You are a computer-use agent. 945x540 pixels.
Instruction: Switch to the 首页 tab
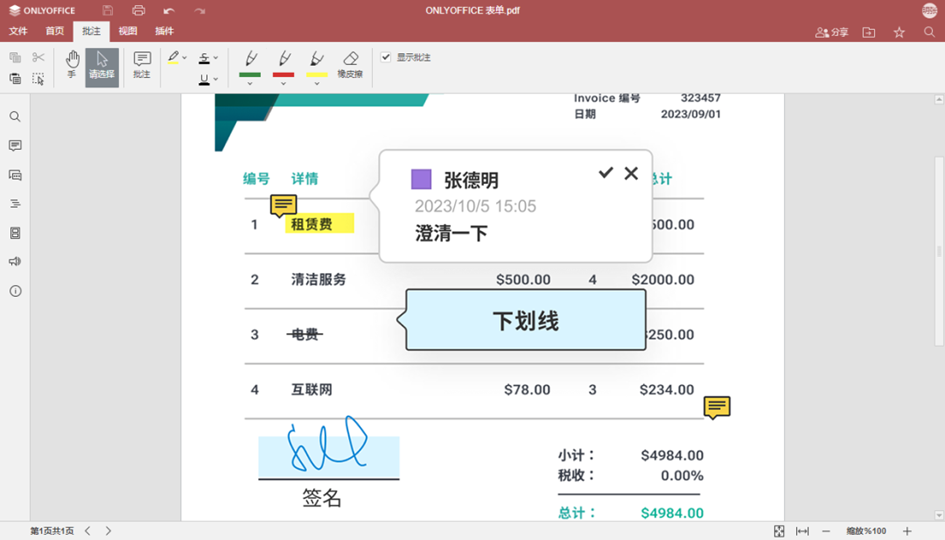pos(55,31)
